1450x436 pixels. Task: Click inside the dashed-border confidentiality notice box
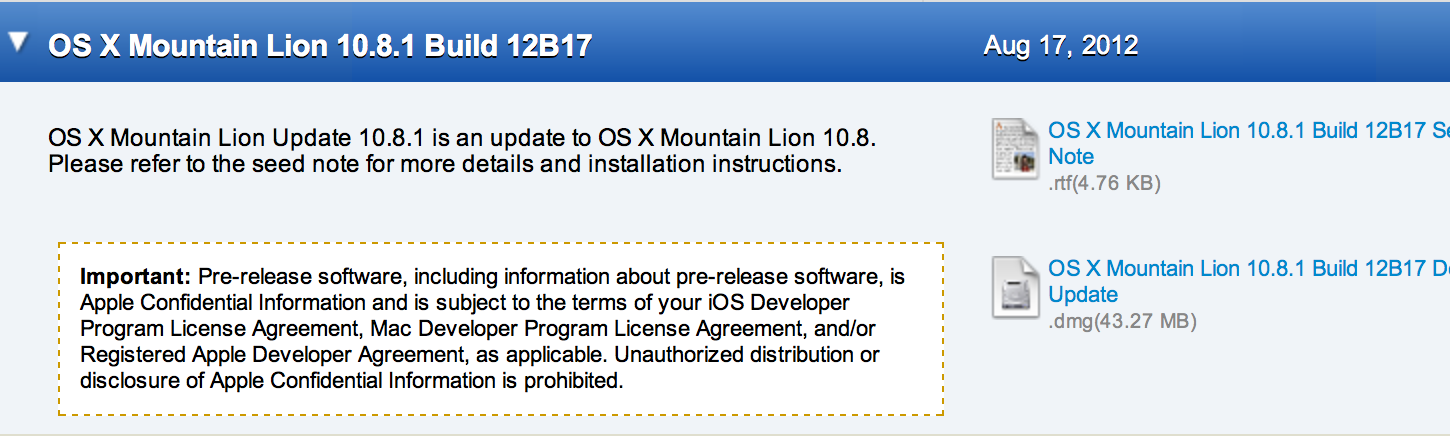click(x=501, y=328)
